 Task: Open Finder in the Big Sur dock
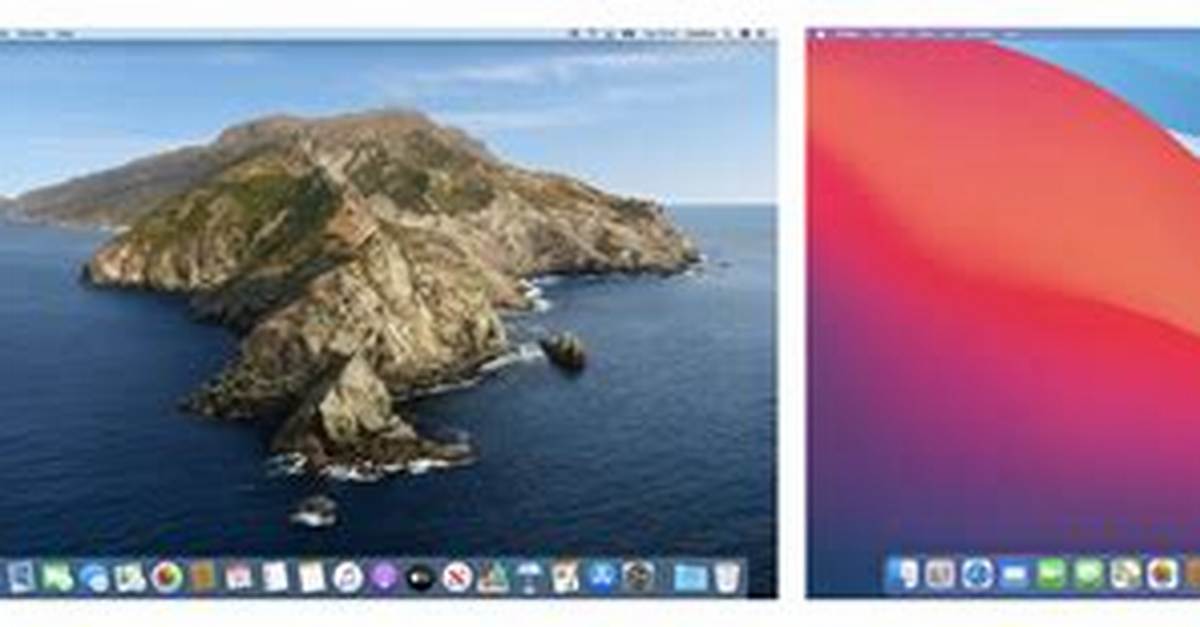[x=902, y=573]
